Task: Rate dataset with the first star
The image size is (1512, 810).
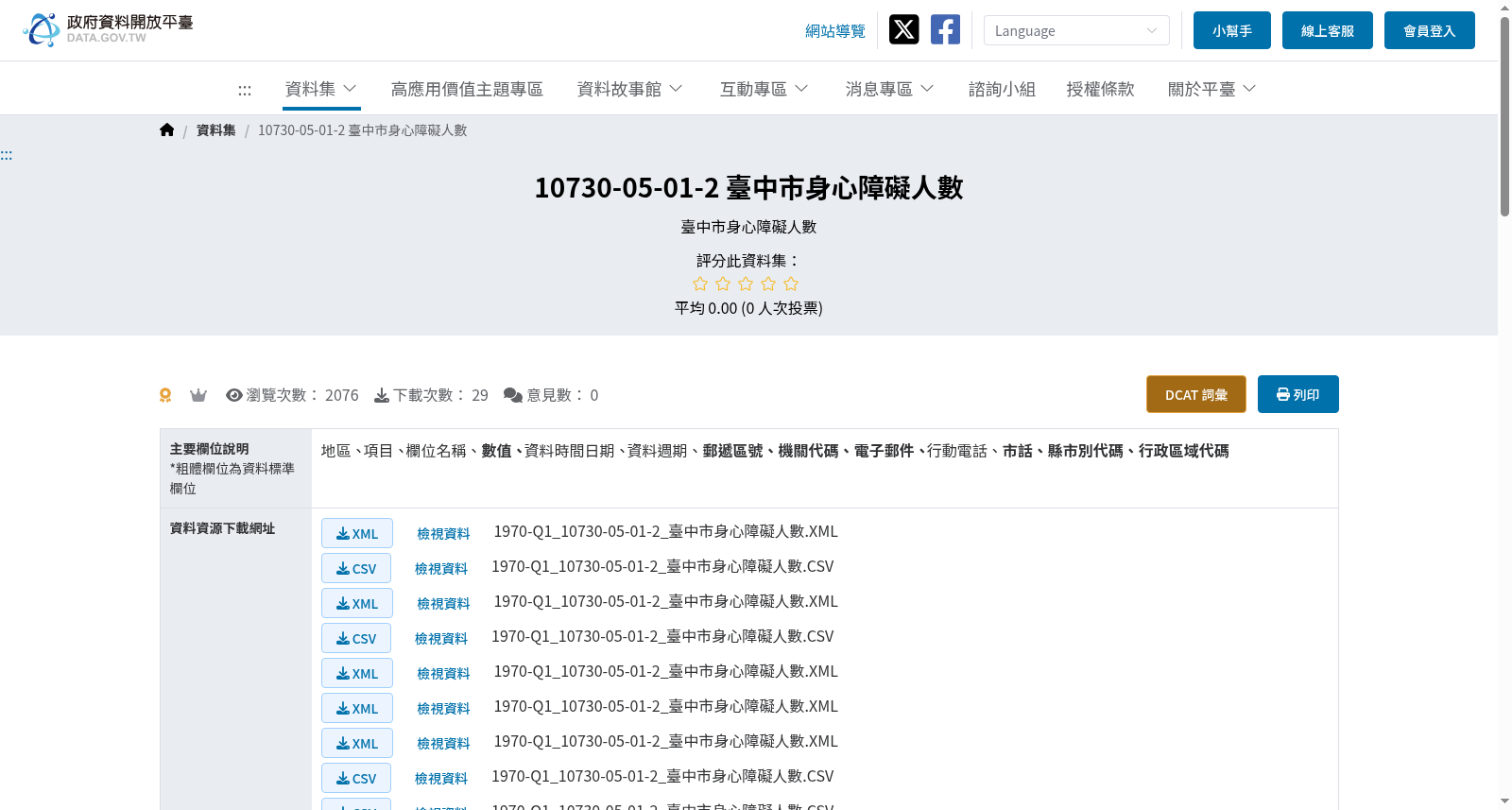Action: coord(700,284)
